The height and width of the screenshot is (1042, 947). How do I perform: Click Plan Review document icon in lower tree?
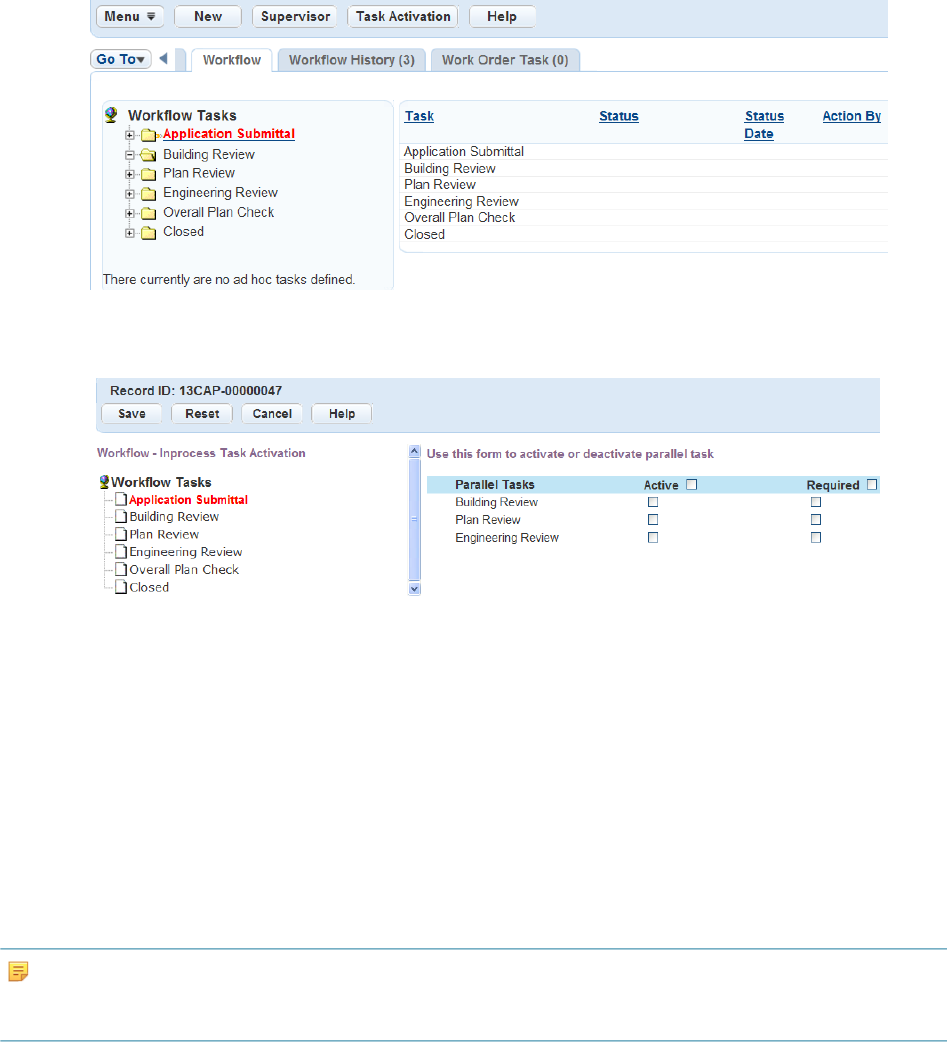click(120, 534)
